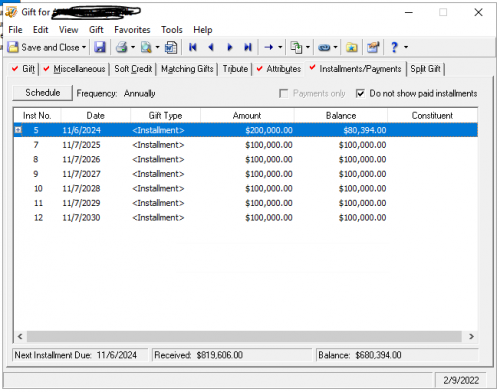
Task: Open the File menu
Action: tap(15, 30)
